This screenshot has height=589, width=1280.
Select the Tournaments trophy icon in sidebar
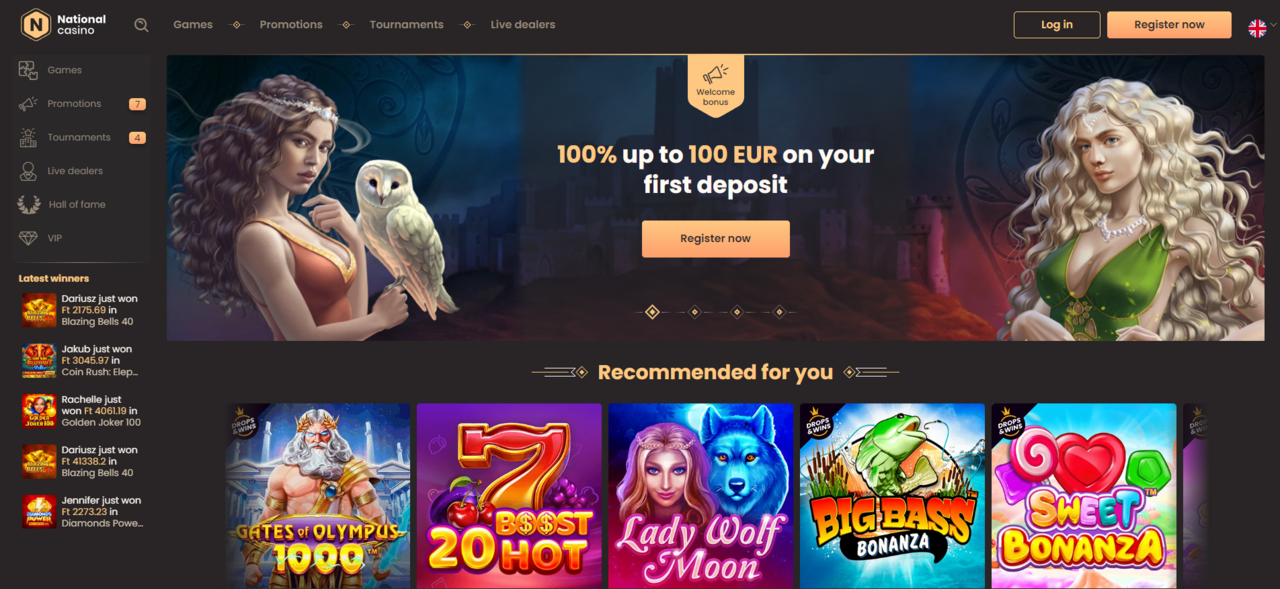click(28, 137)
